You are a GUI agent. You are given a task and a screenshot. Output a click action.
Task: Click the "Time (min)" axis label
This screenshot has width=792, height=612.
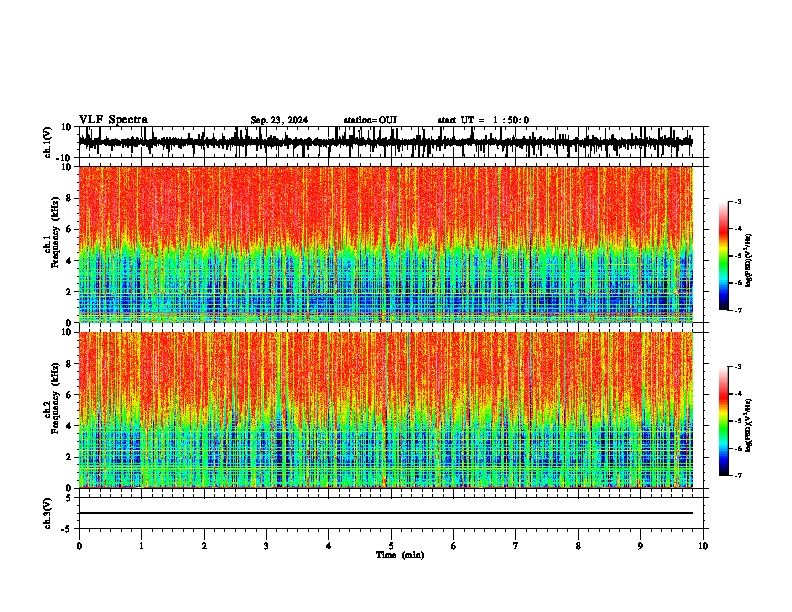pos(400,555)
